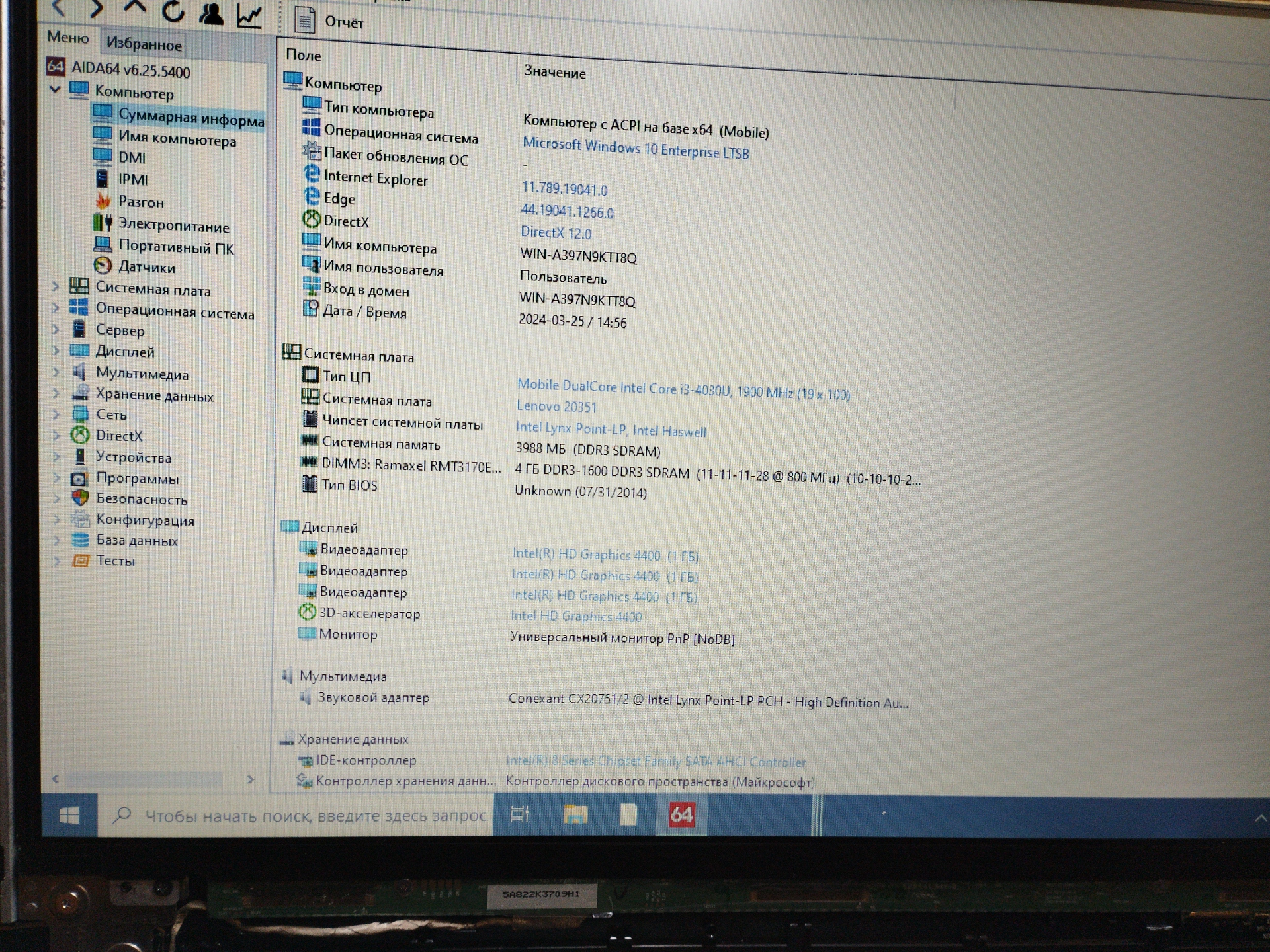Click the Устройства tree icon
This screenshot has width=1270, height=952.
pos(80,456)
